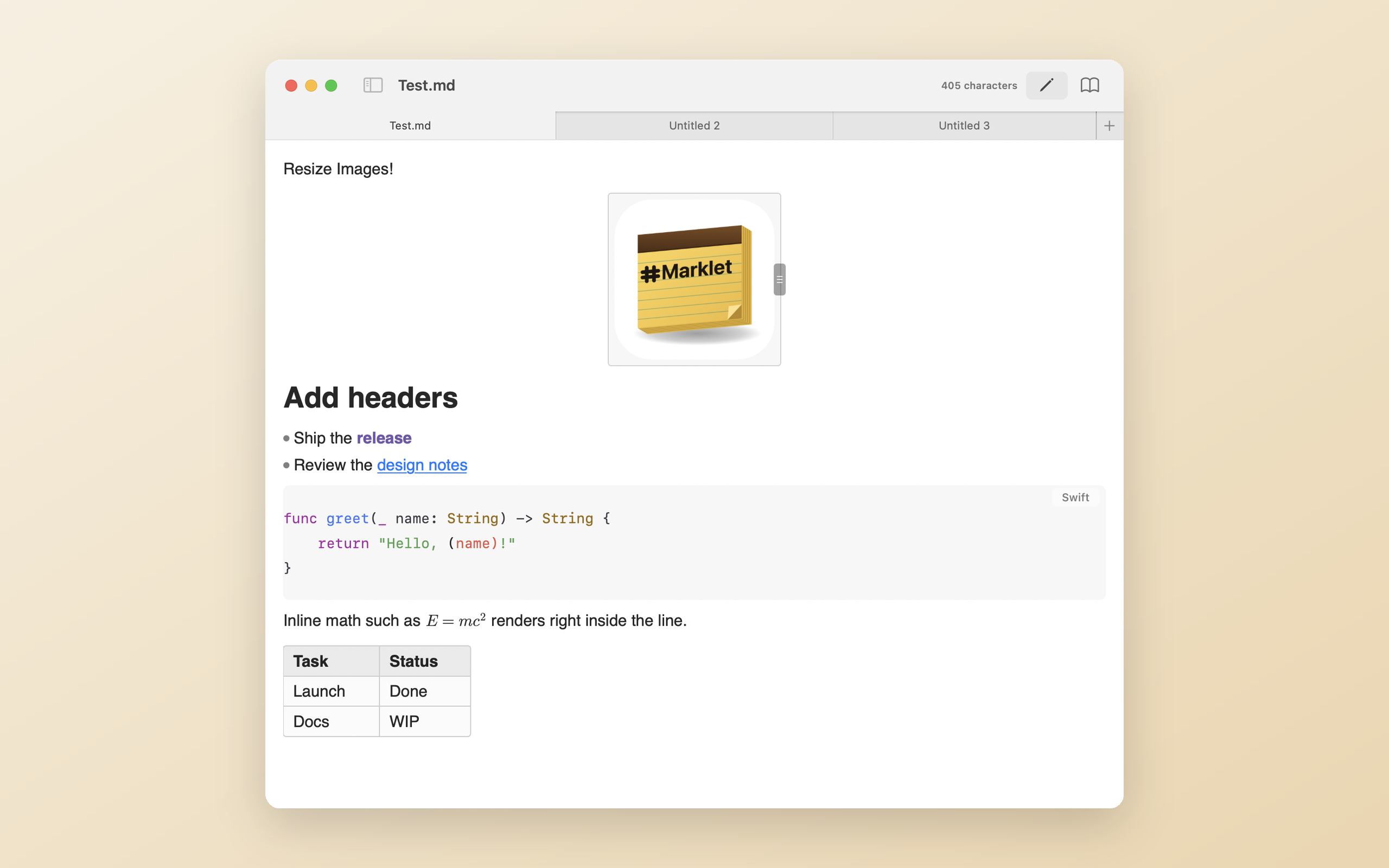Click the image resize handle

780,279
